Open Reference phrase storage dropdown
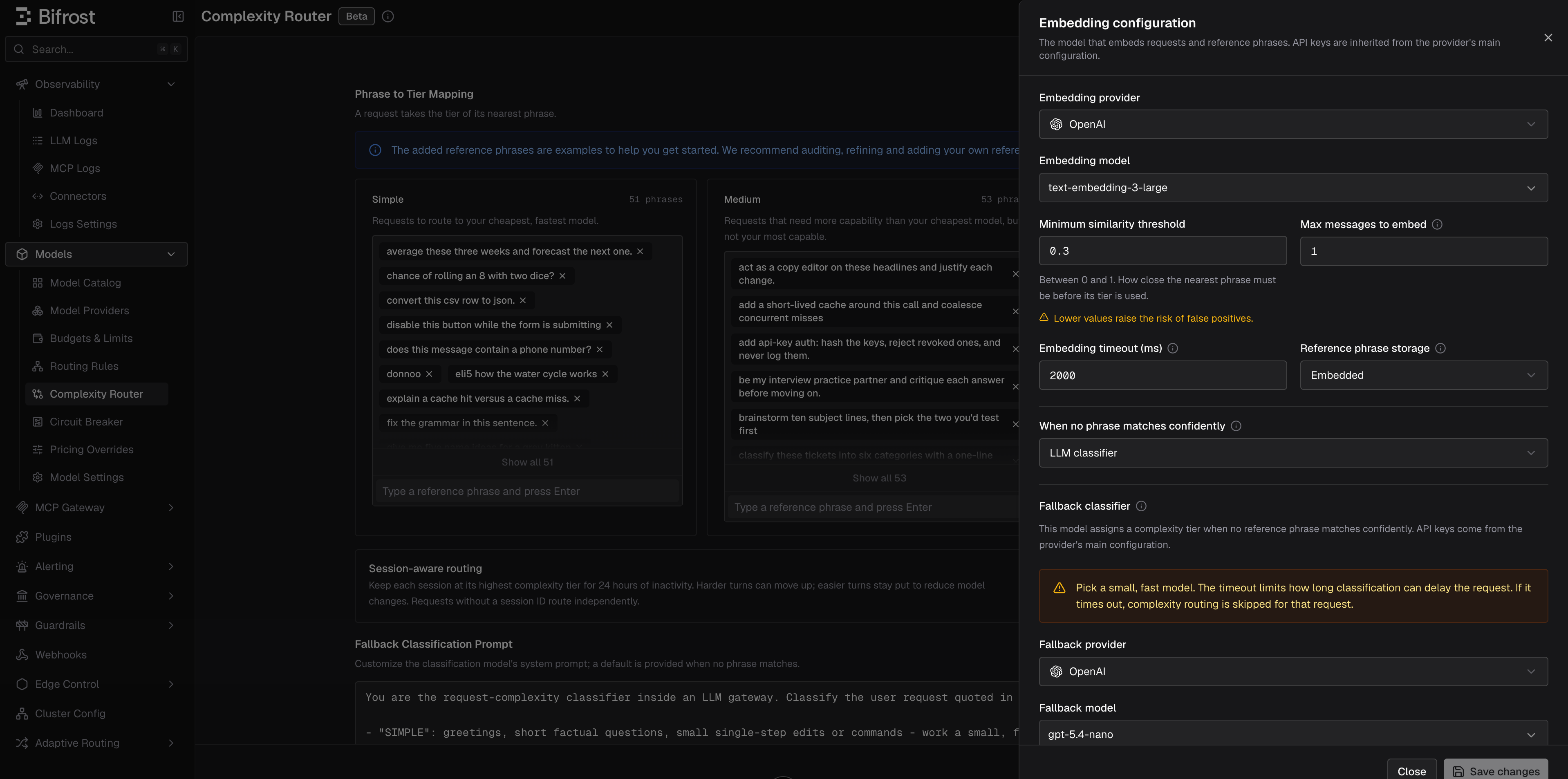1568x779 pixels. (1424, 376)
